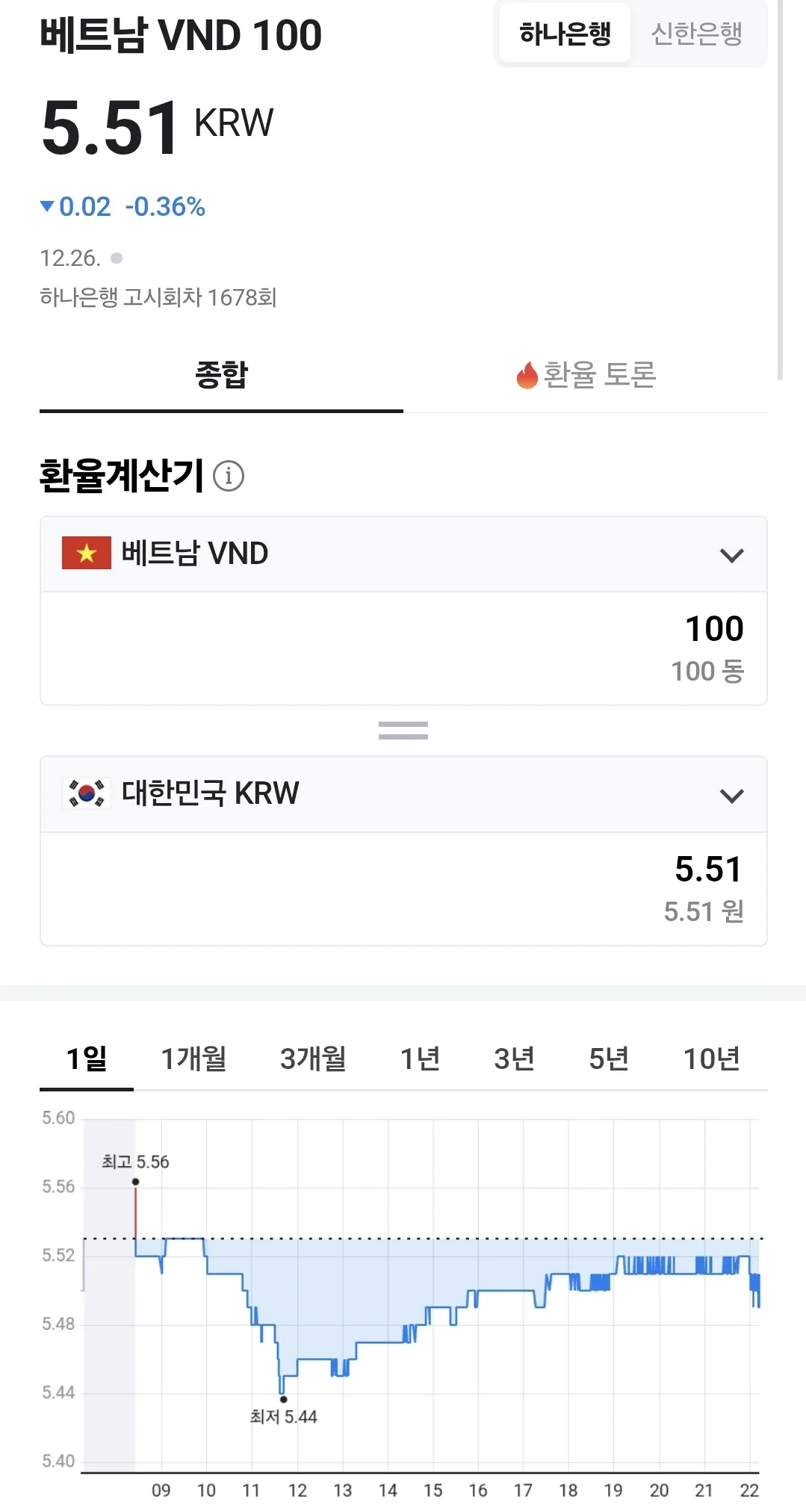Select the 하나은행 bank toggle

(x=565, y=34)
